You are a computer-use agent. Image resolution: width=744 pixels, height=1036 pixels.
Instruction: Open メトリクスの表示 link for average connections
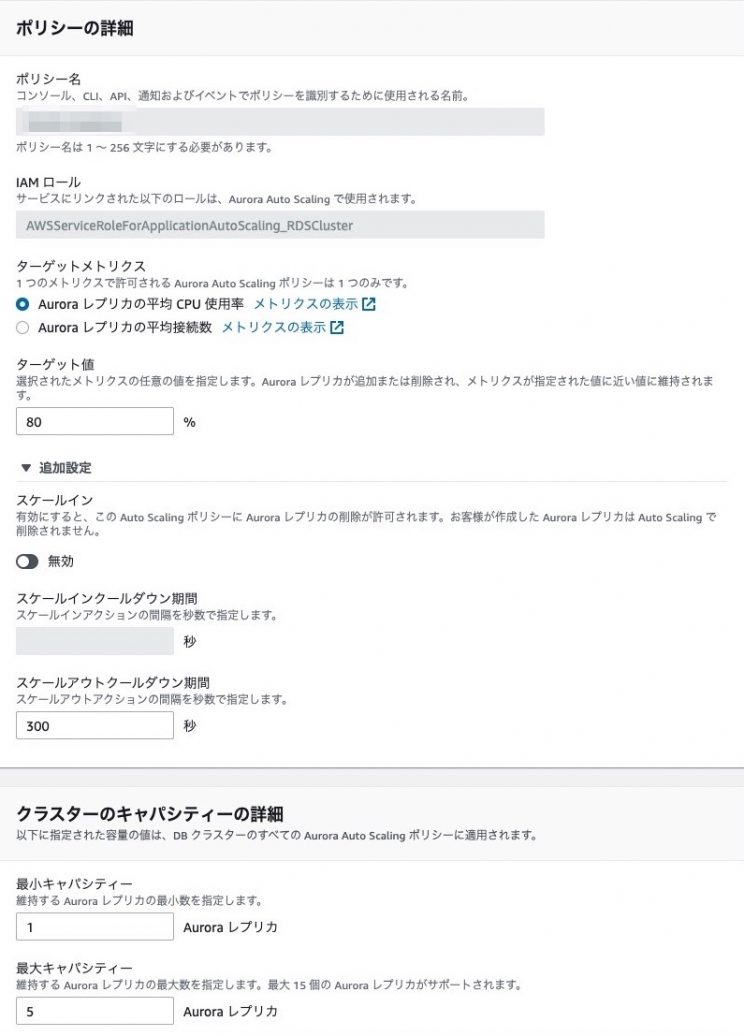coord(273,327)
